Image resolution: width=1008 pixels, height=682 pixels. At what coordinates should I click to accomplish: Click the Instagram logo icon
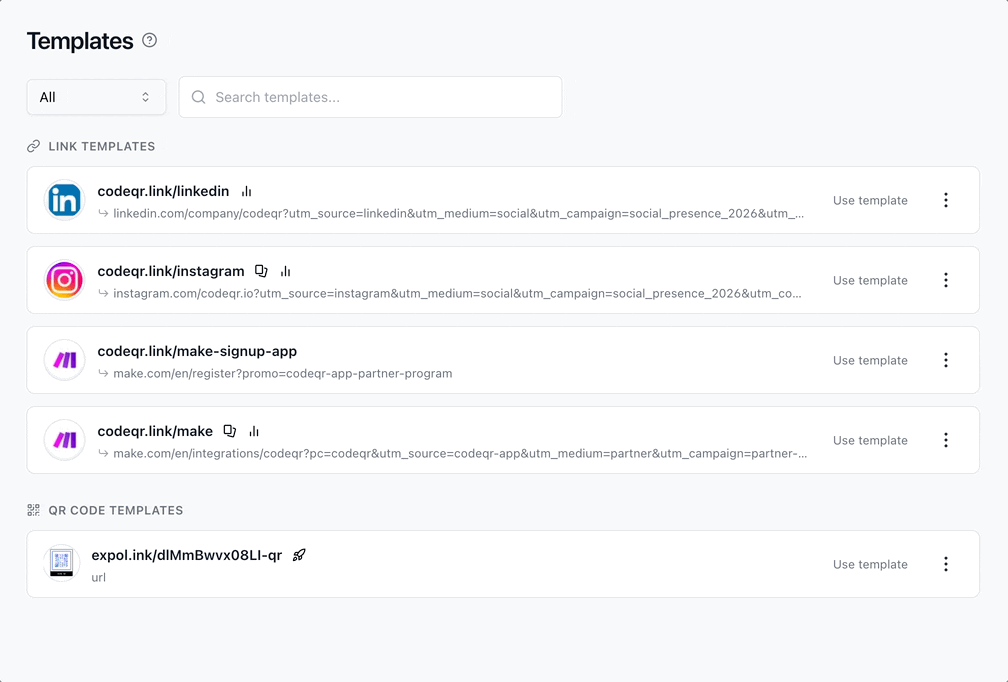65,280
